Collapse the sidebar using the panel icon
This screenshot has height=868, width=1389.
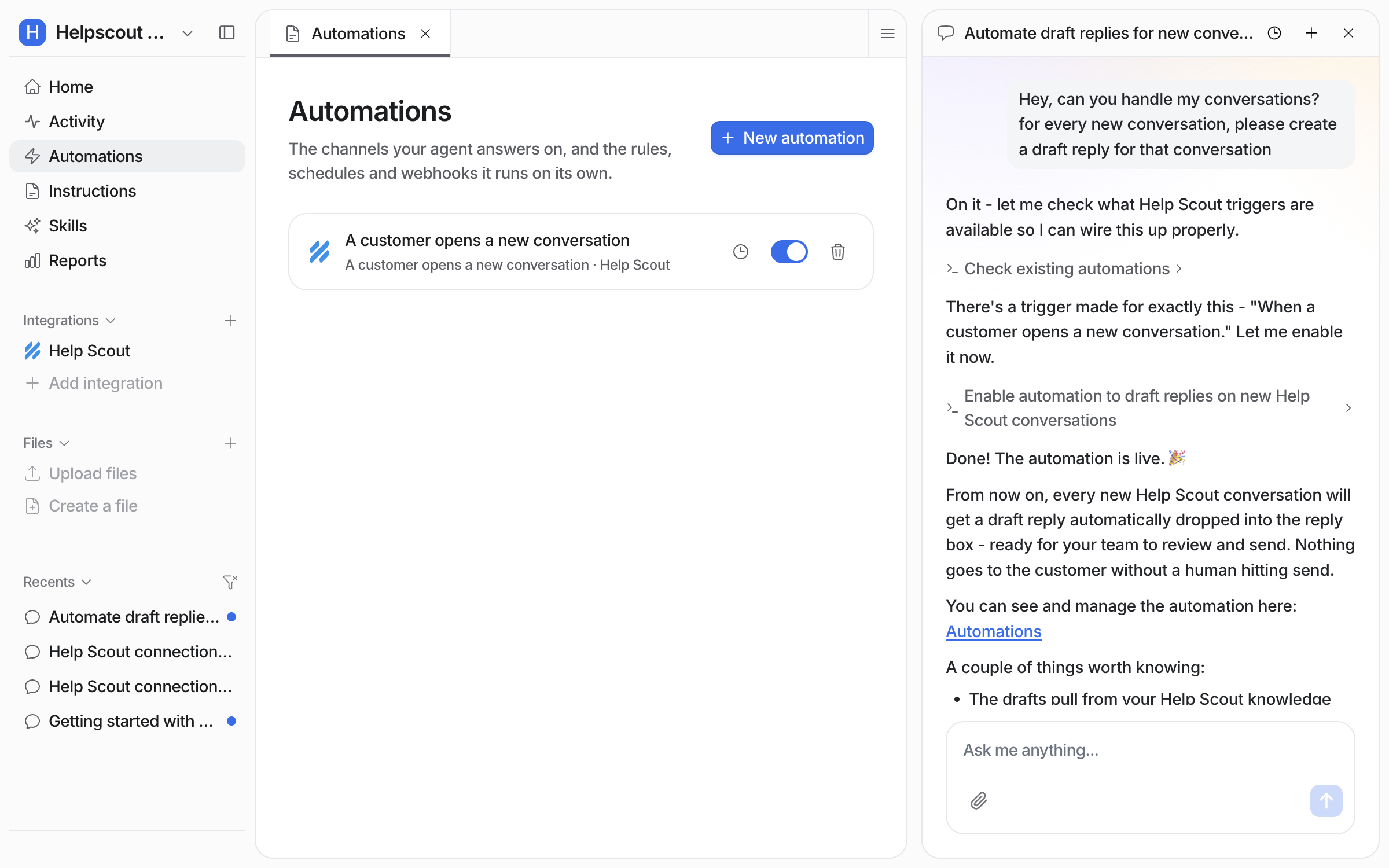point(227,32)
